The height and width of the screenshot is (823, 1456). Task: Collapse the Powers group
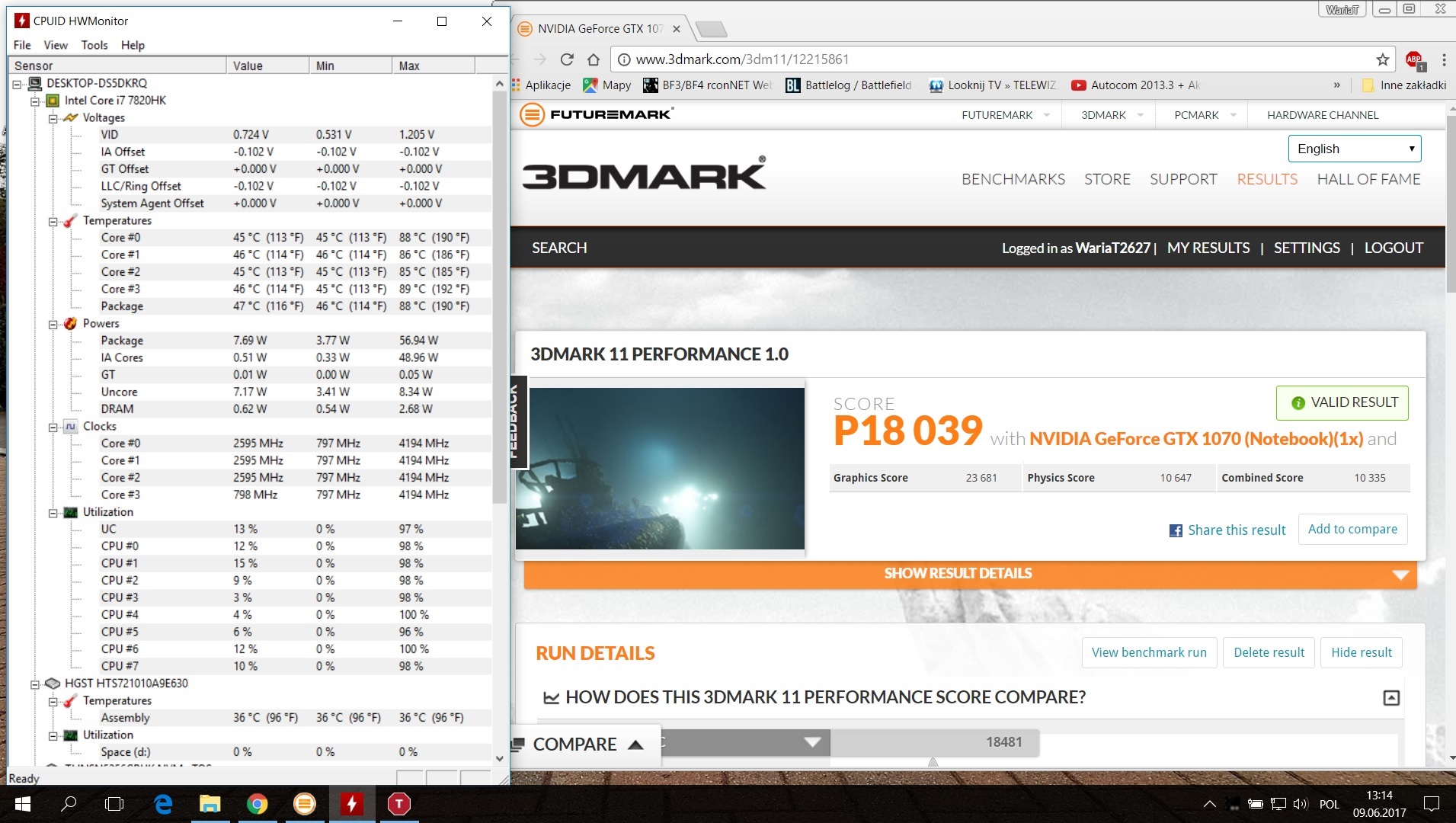tap(53, 324)
